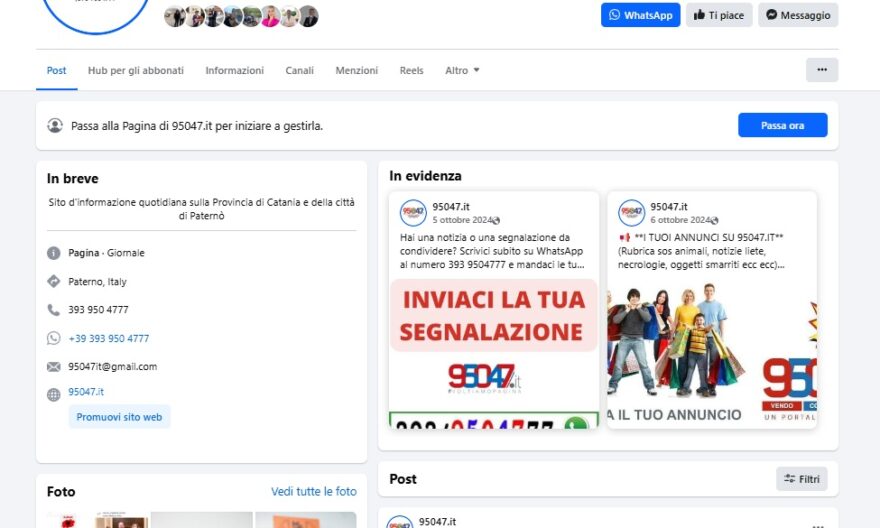The image size is (880, 528).
Task: Click the I TUOI ANNUNCI post text
Action: (702, 251)
